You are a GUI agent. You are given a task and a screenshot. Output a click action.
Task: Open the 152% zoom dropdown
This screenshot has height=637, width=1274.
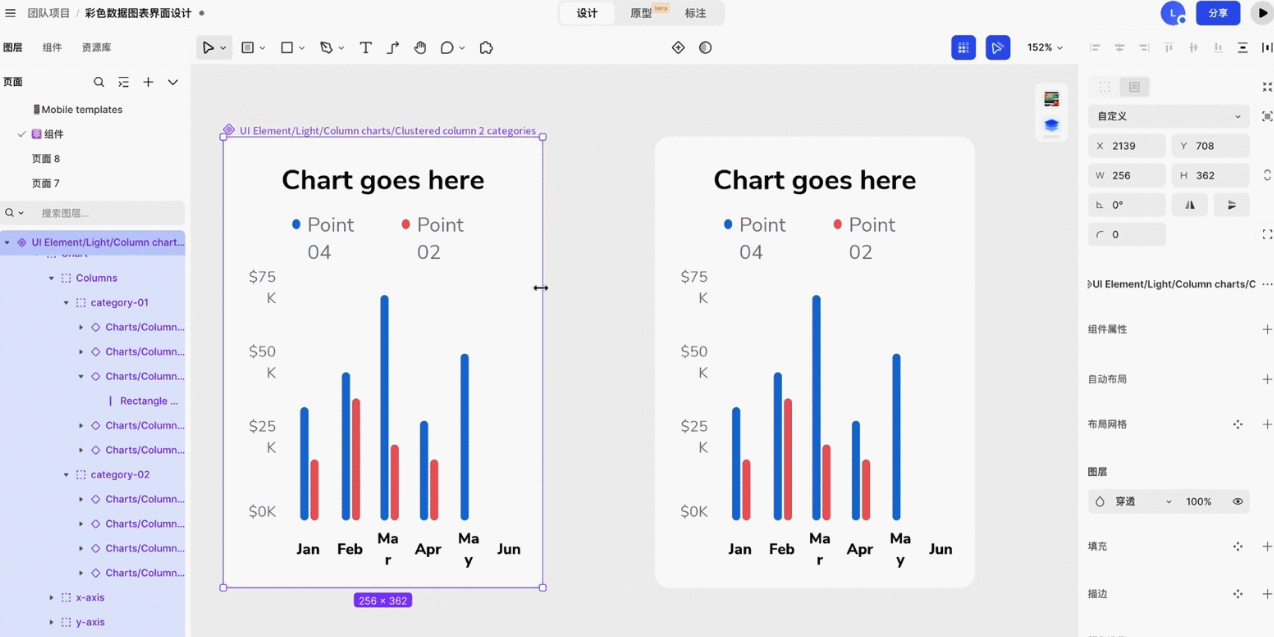coord(1045,48)
